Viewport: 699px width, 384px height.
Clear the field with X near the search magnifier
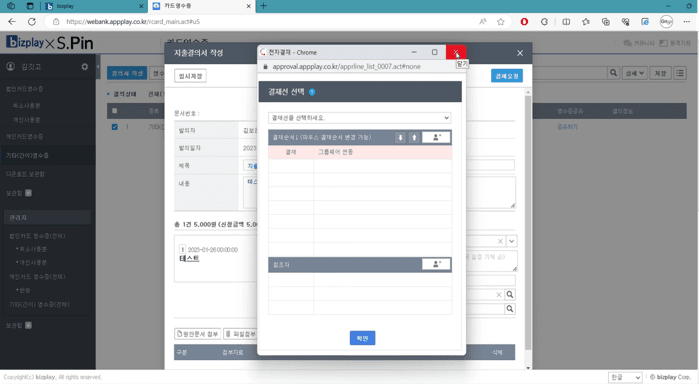499,294
